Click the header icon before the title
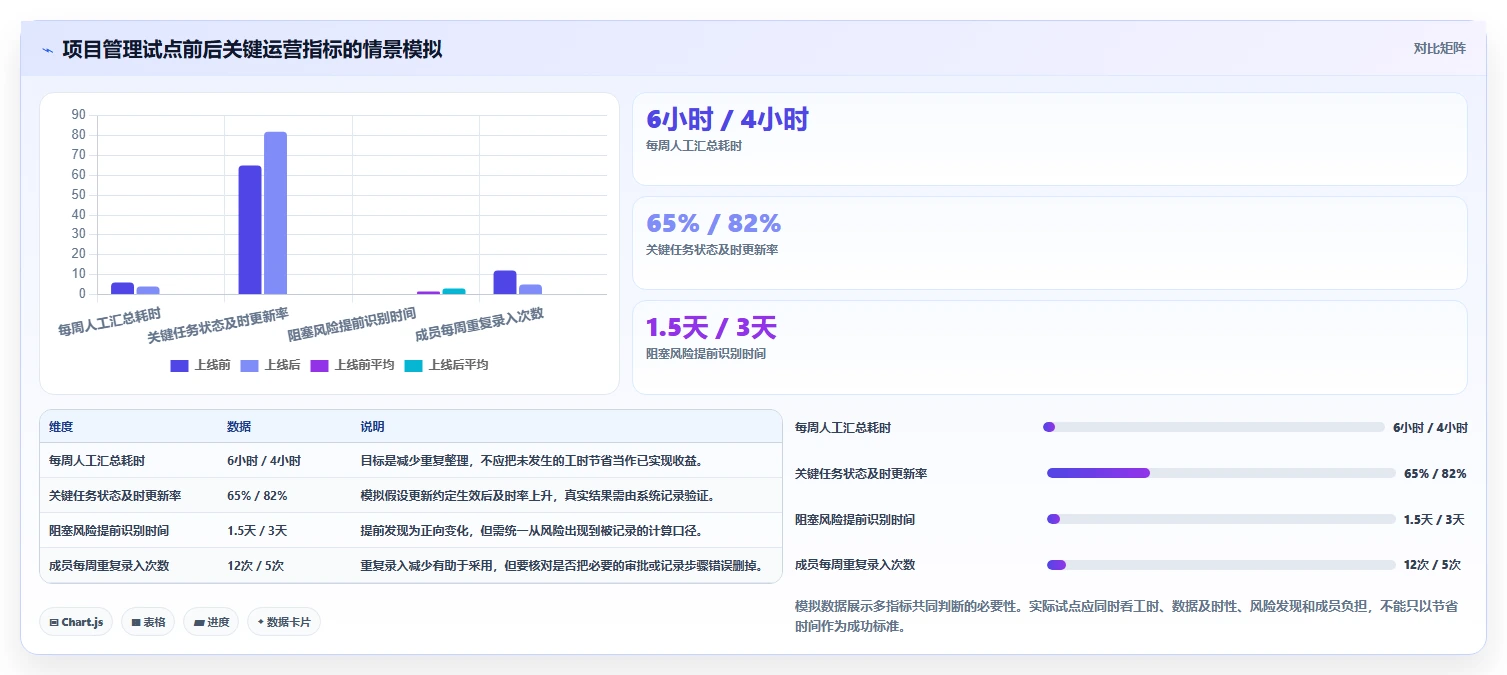 tap(47, 50)
